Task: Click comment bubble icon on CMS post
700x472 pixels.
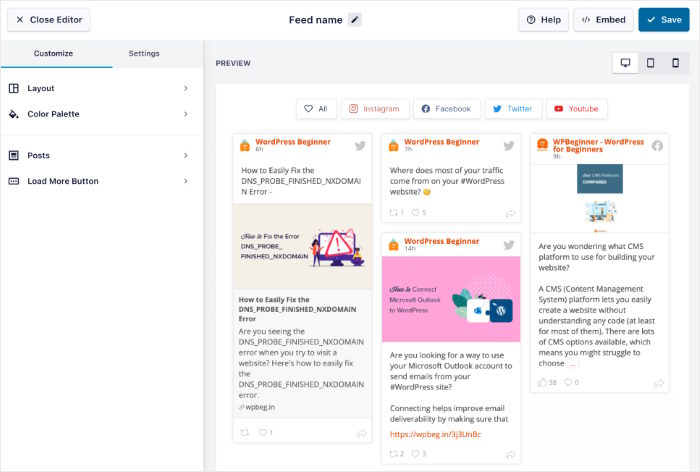Action: 568,382
